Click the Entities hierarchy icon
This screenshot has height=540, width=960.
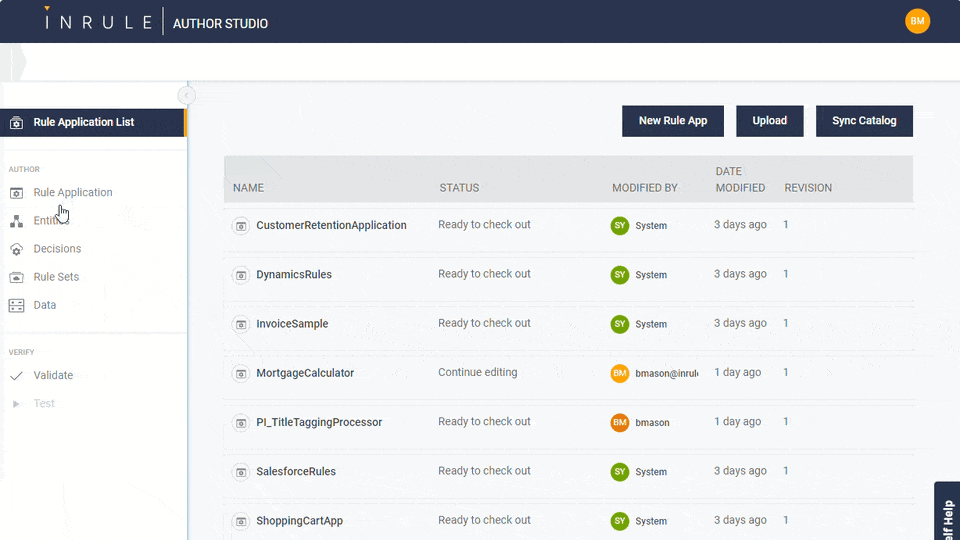(x=17, y=221)
